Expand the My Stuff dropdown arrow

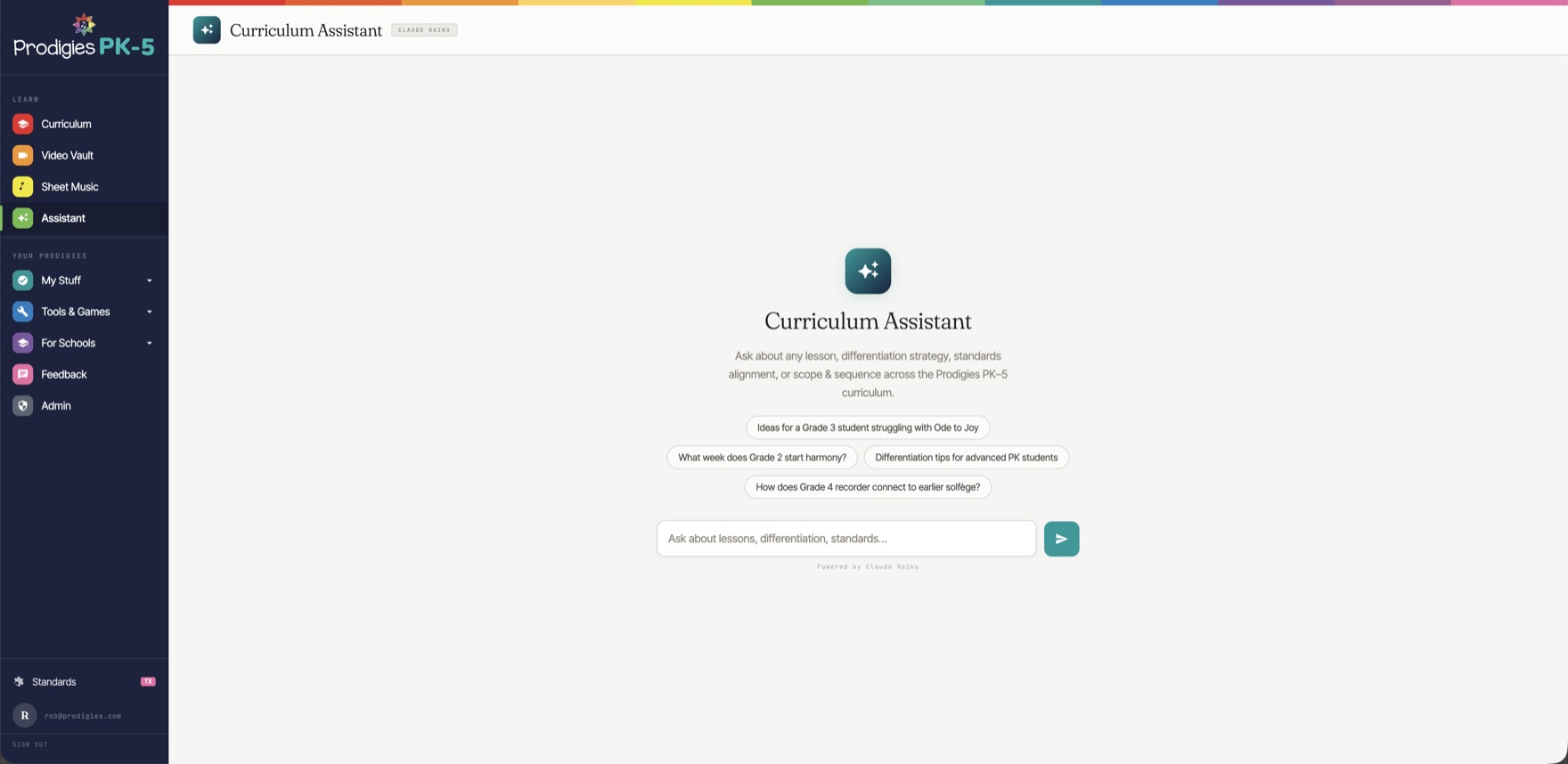pyautogui.click(x=150, y=280)
